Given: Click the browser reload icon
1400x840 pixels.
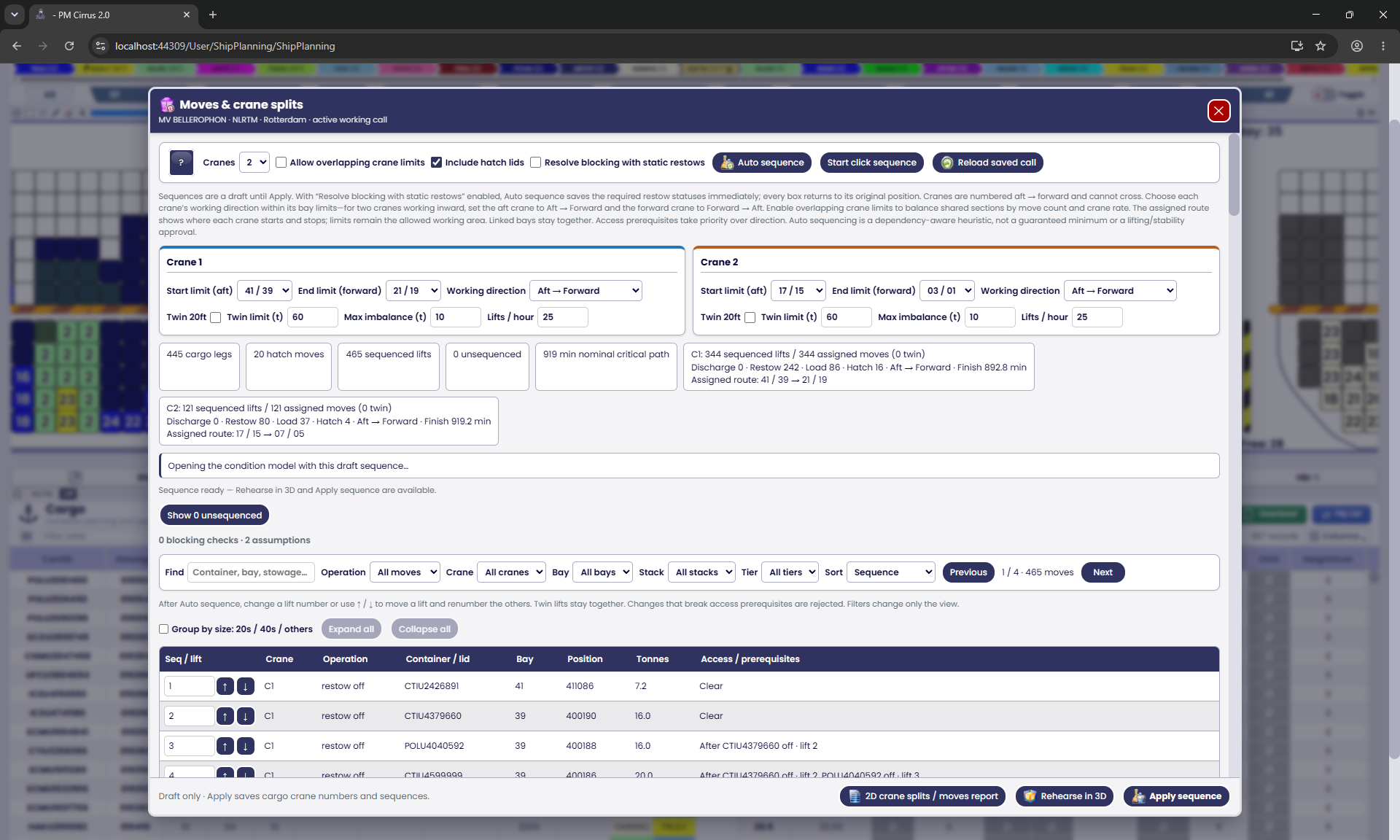Looking at the screenshot, I should [69, 46].
